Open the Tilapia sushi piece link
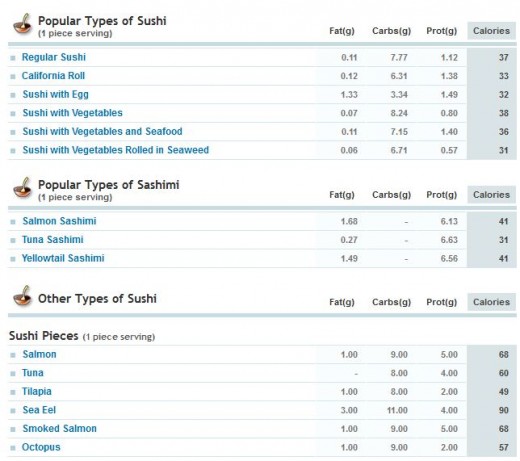520x461 pixels. [37, 391]
